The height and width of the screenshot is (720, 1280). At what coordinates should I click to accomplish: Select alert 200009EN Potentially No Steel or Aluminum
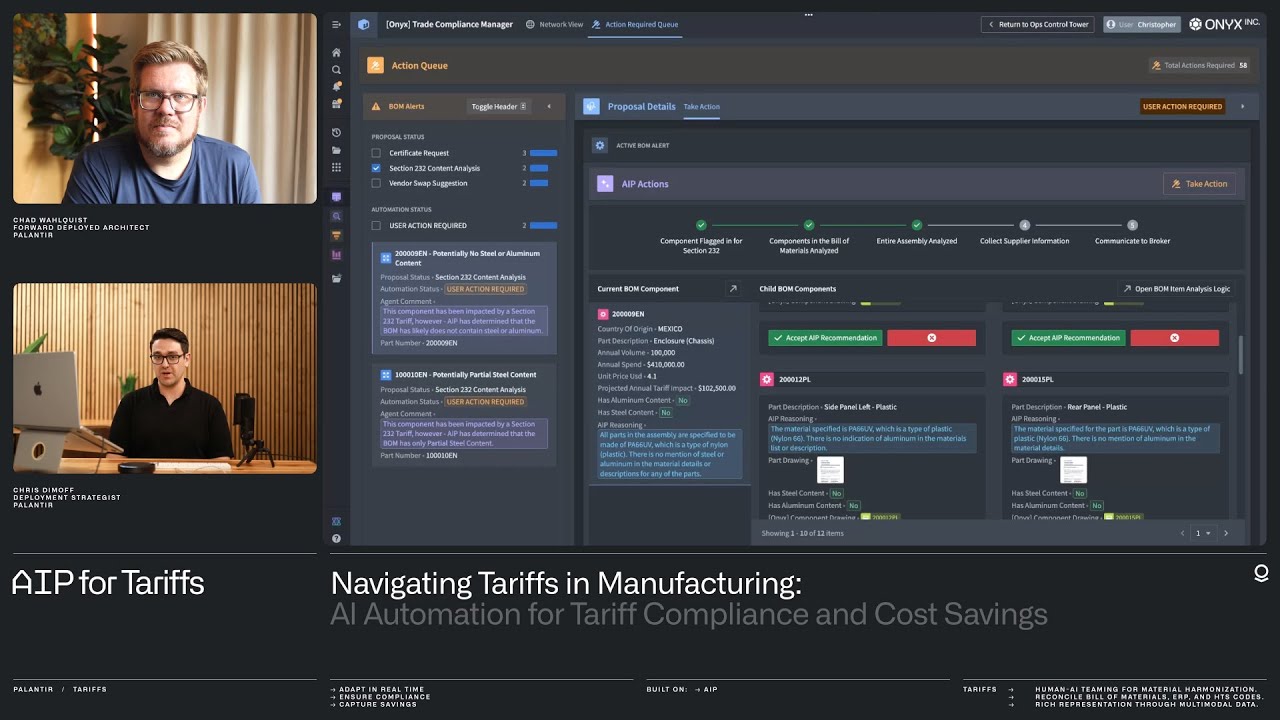click(x=464, y=299)
